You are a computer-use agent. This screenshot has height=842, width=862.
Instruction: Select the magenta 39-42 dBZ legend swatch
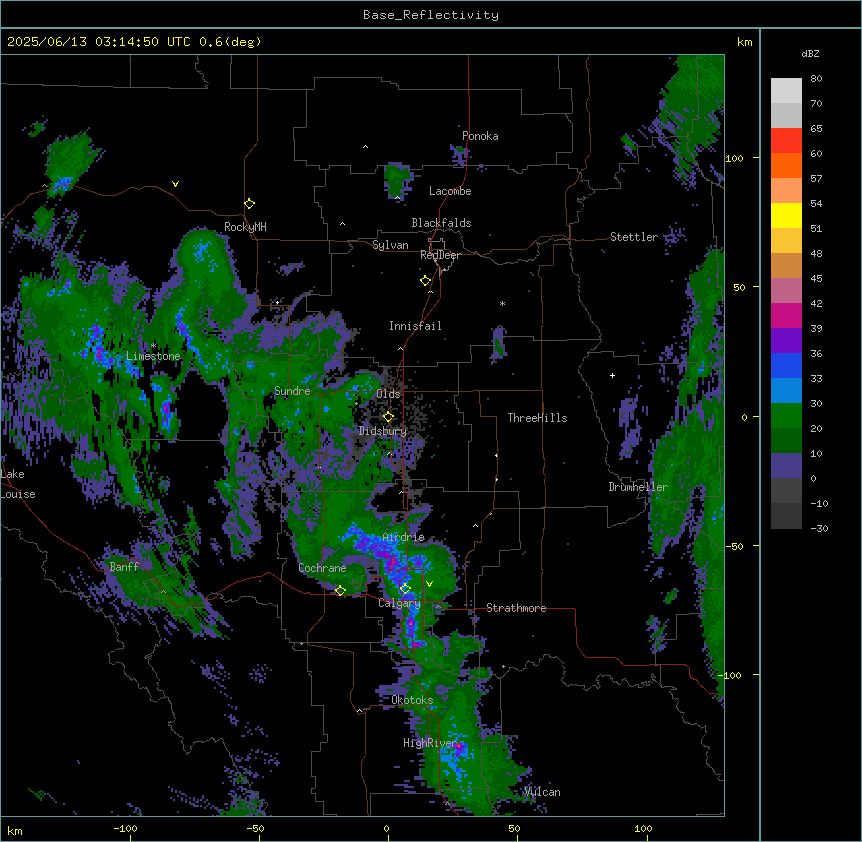(x=786, y=316)
